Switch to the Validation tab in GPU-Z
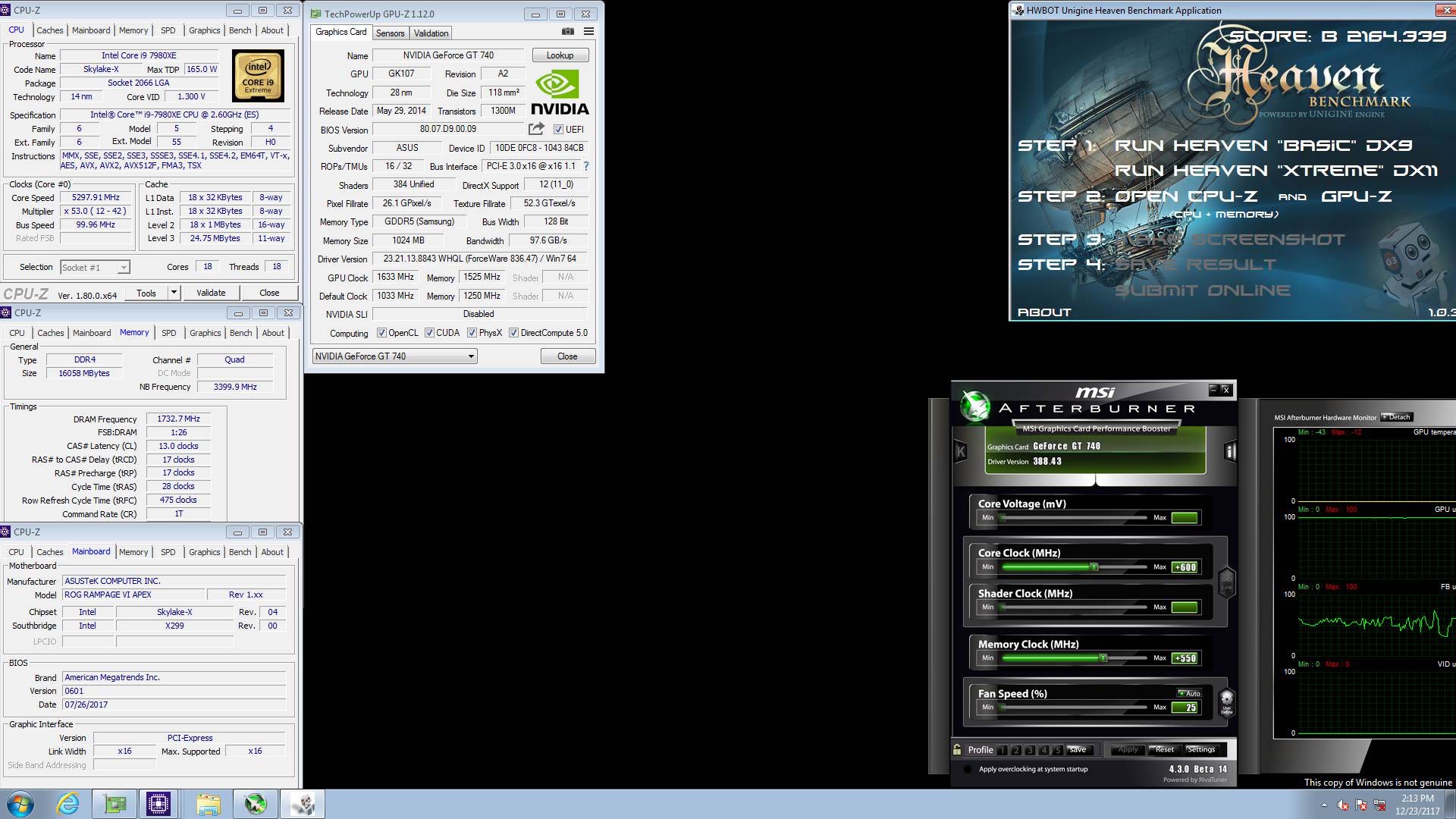This screenshot has width=1456, height=819. pos(431,33)
